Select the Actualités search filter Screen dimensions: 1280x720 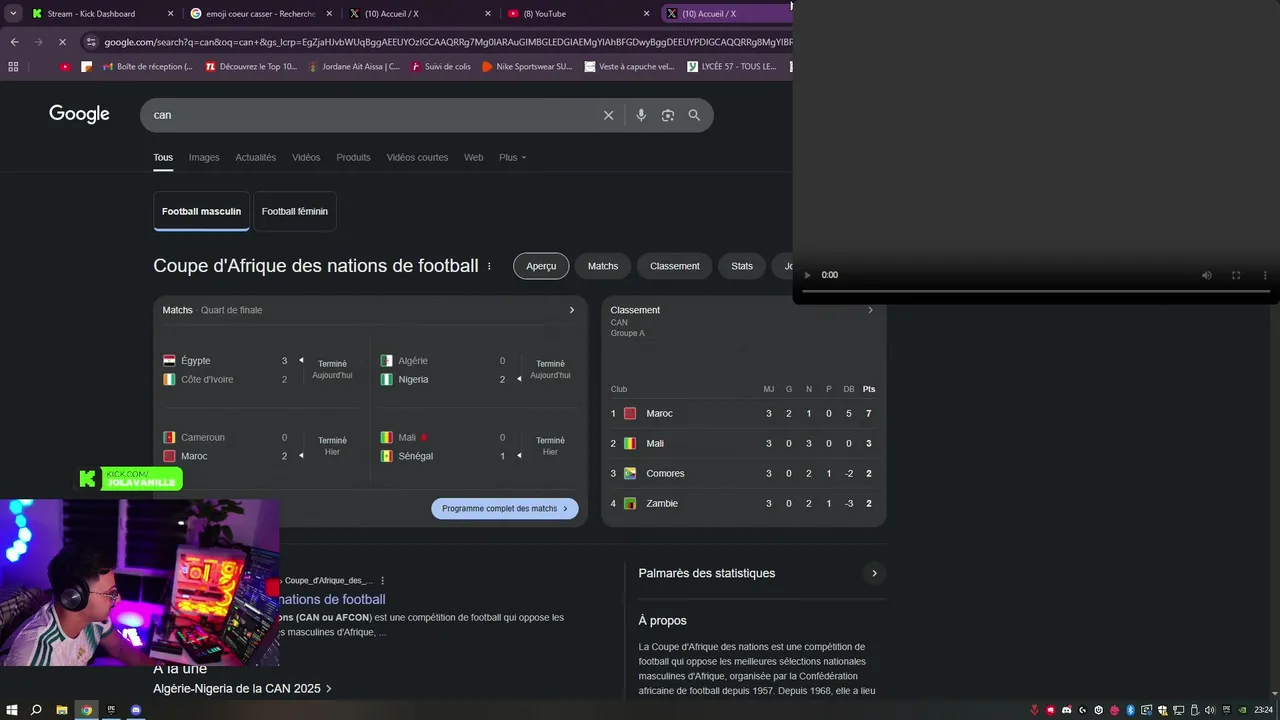coord(255,157)
